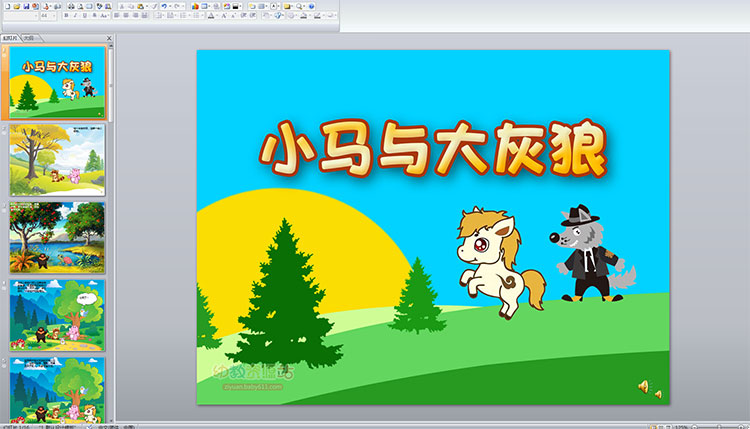Expand the Paste options dropdown arrow
This screenshot has height=429, width=750.
(x=146, y=6)
